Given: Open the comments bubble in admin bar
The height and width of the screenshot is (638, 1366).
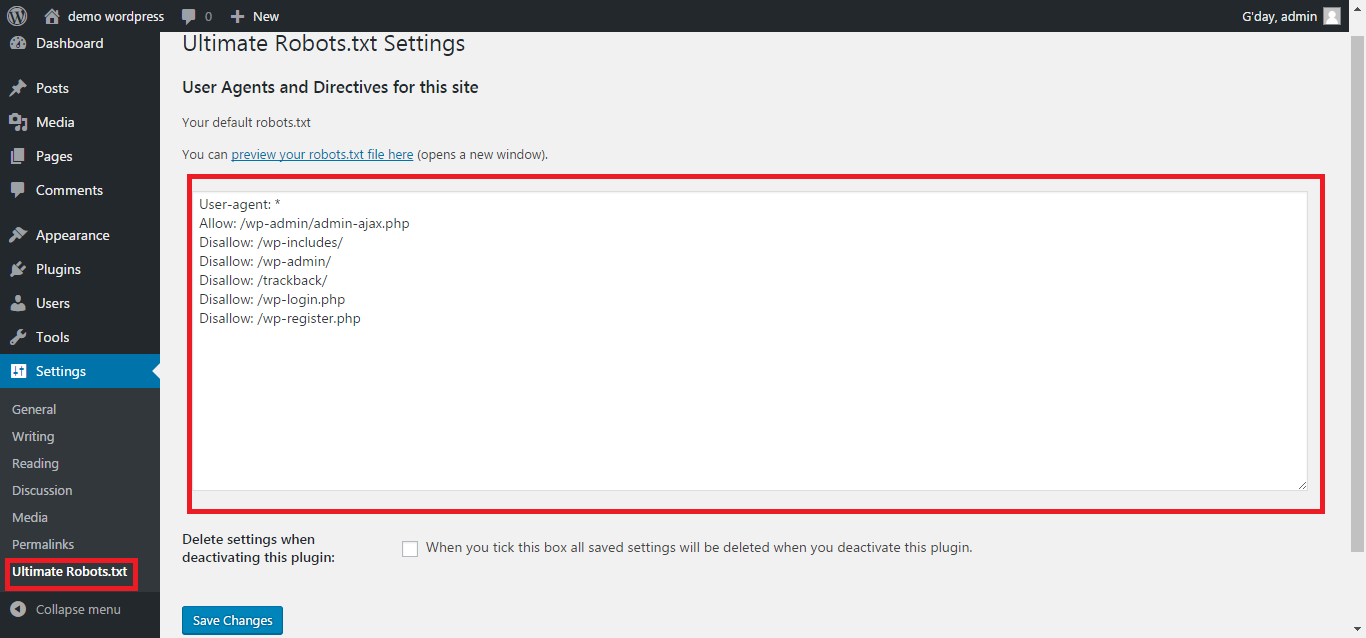Looking at the screenshot, I should click(189, 16).
